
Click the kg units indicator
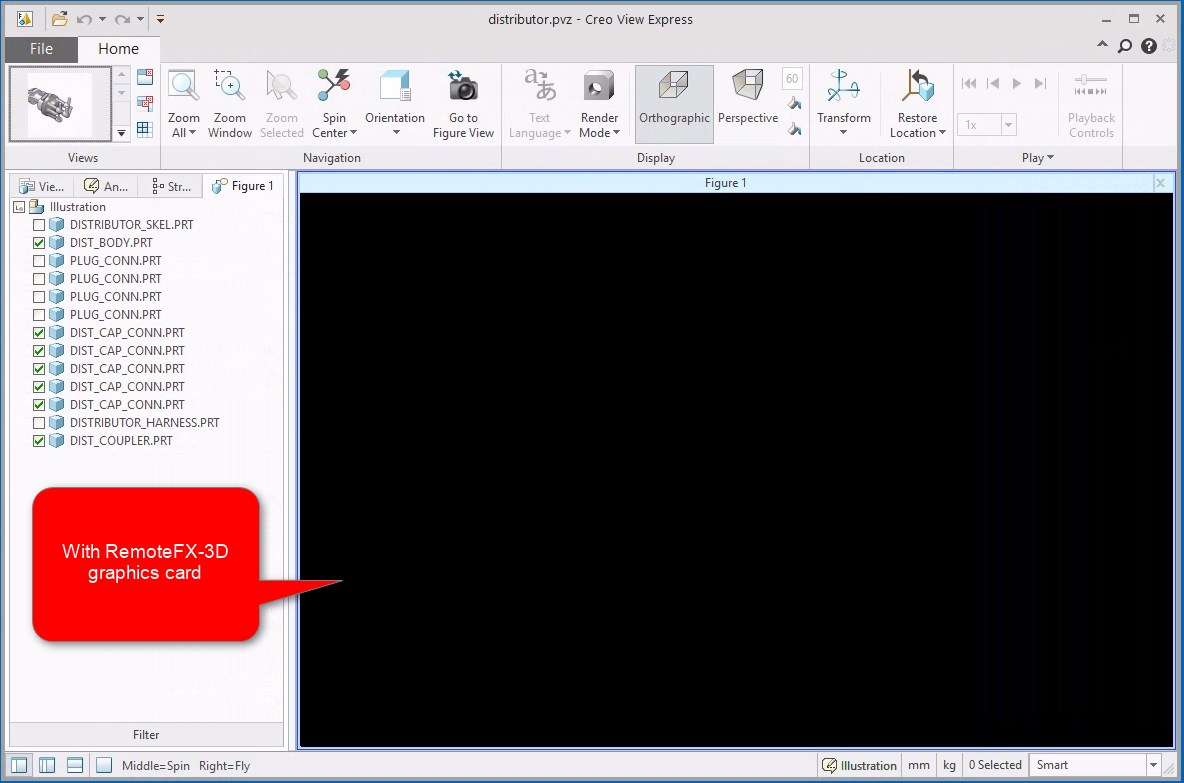949,765
